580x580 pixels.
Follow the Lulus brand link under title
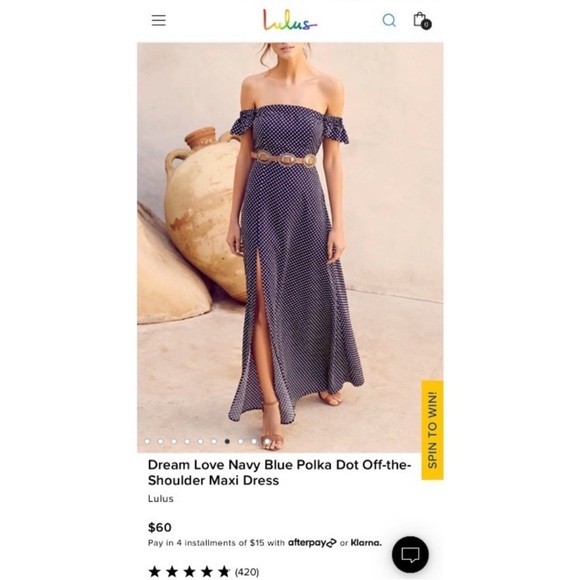[161, 499]
